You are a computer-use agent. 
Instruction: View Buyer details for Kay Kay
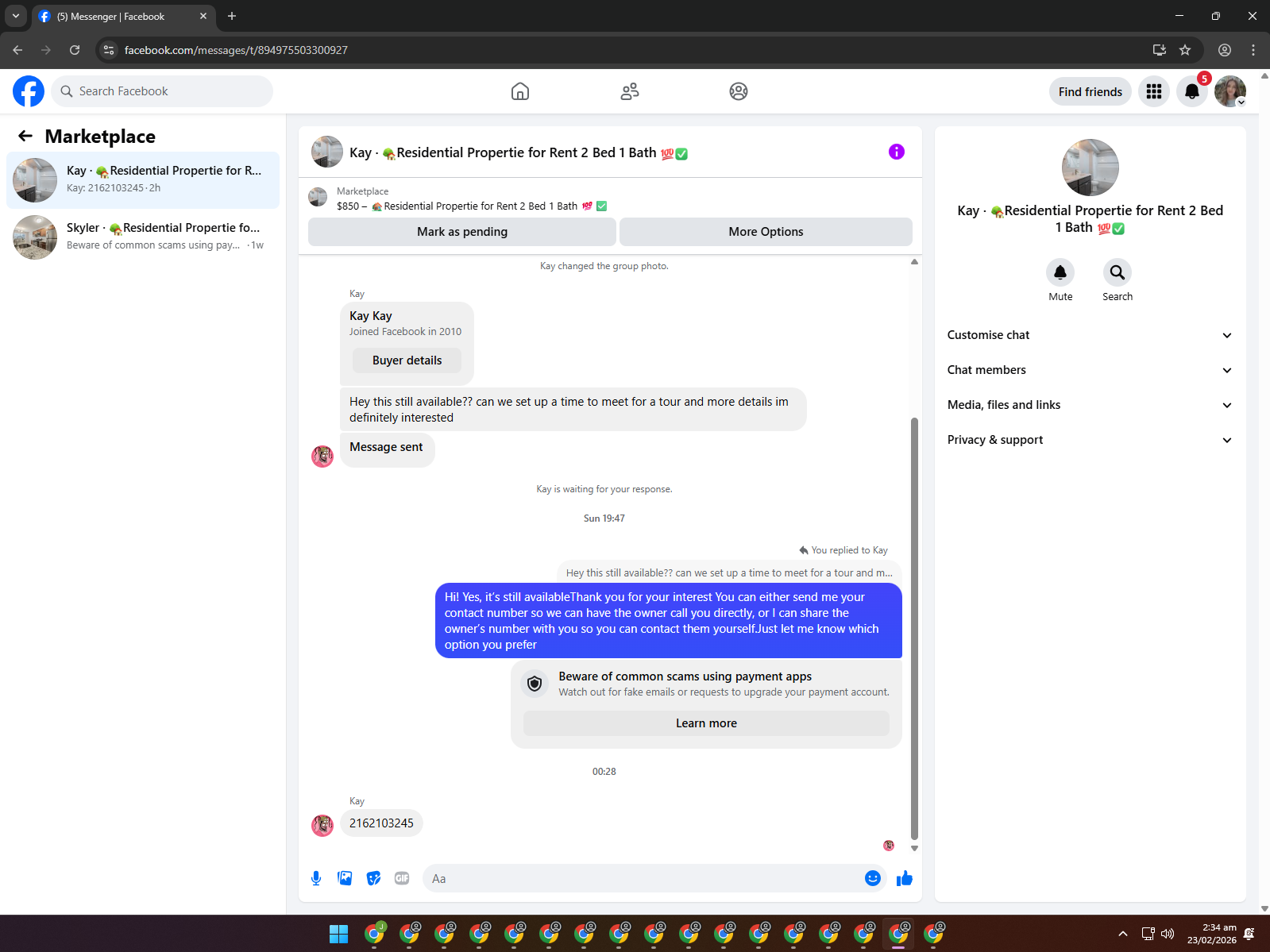click(407, 360)
